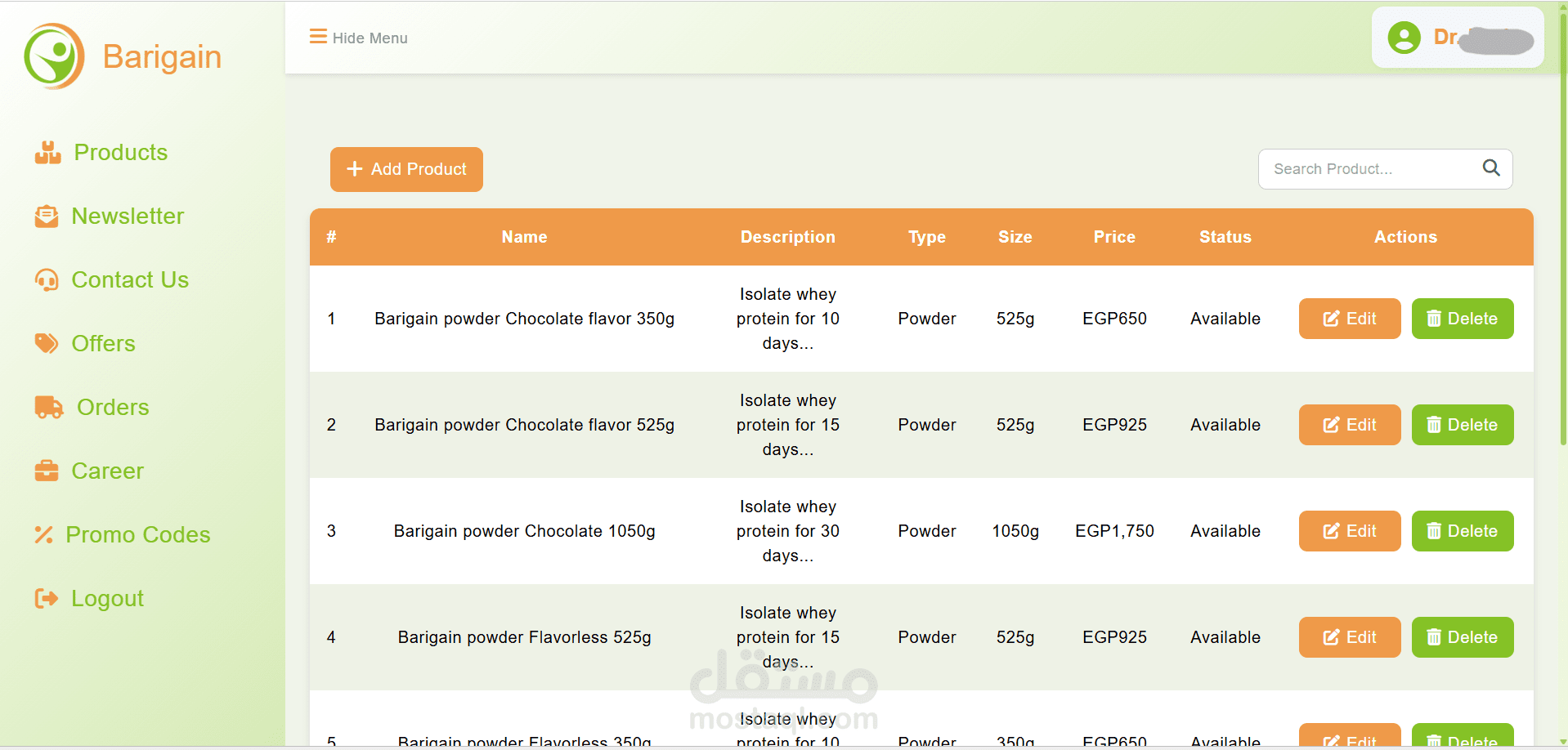Delete Barigain powder Chocolate flavor 350g

coord(1463,319)
